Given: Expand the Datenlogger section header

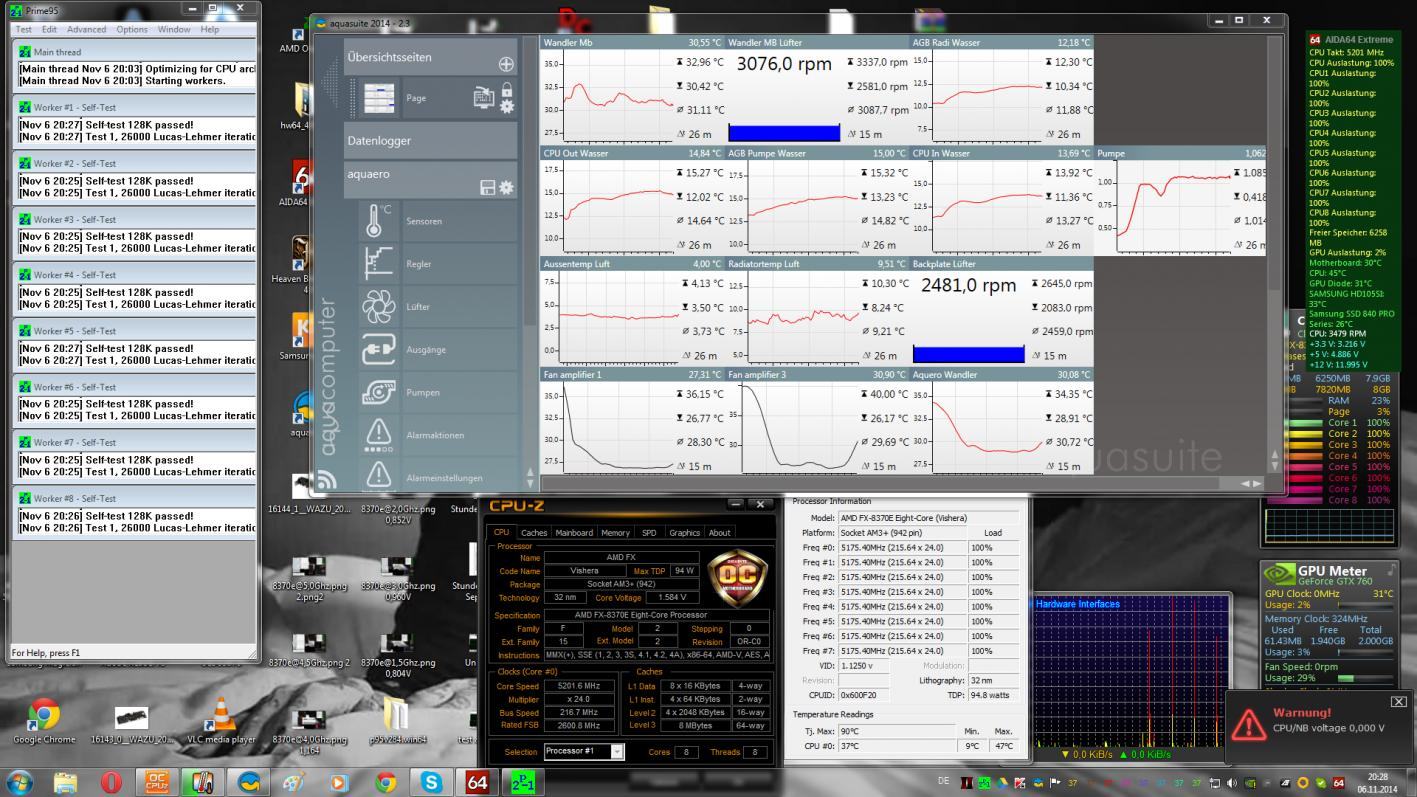Looking at the screenshot, I should [x=431, y=141].
